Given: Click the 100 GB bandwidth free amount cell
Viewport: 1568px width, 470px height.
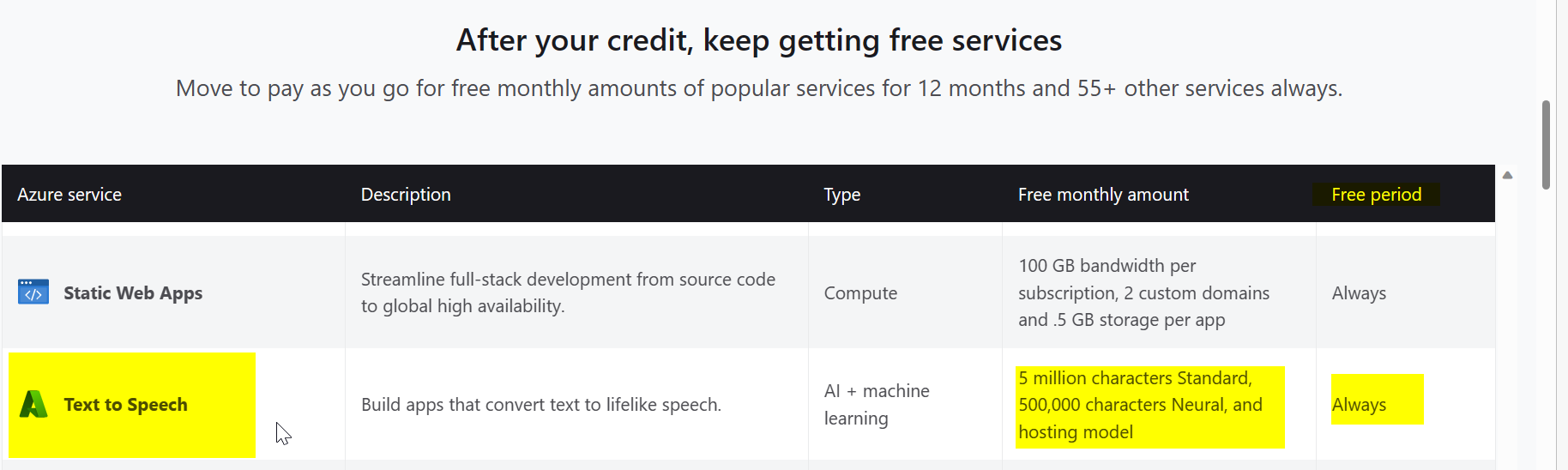Looking at the screenshot, I should (x=1143, y=292).
